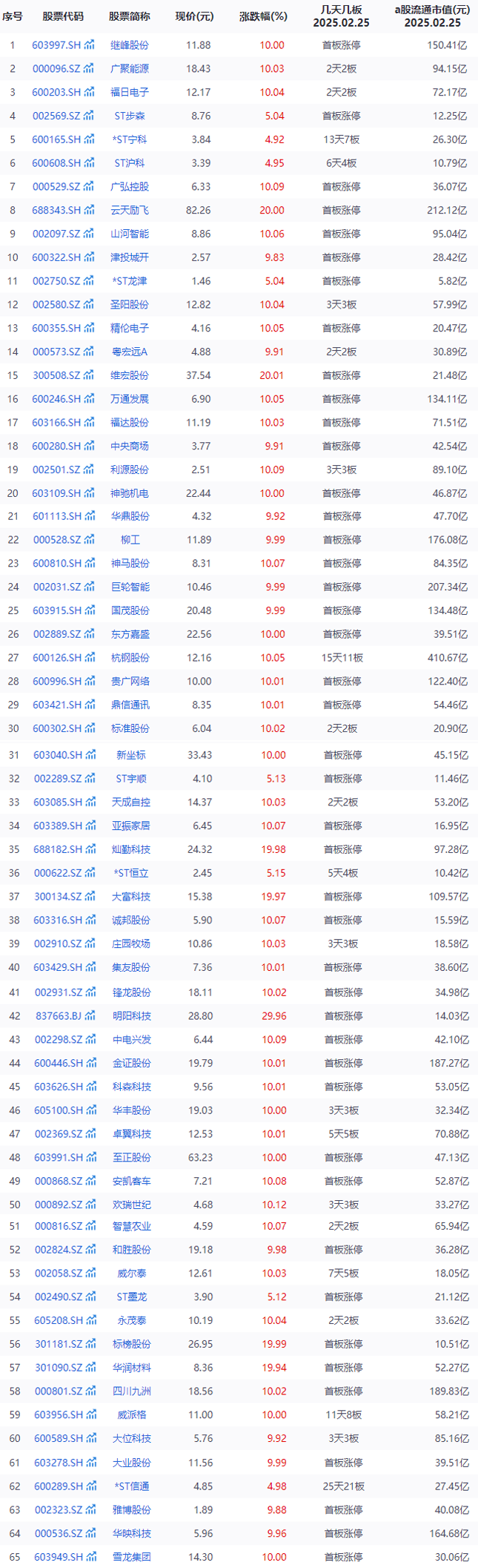
Task: Click the chart icon next to 605208.SH
Action: click(x=91, y=1320)
